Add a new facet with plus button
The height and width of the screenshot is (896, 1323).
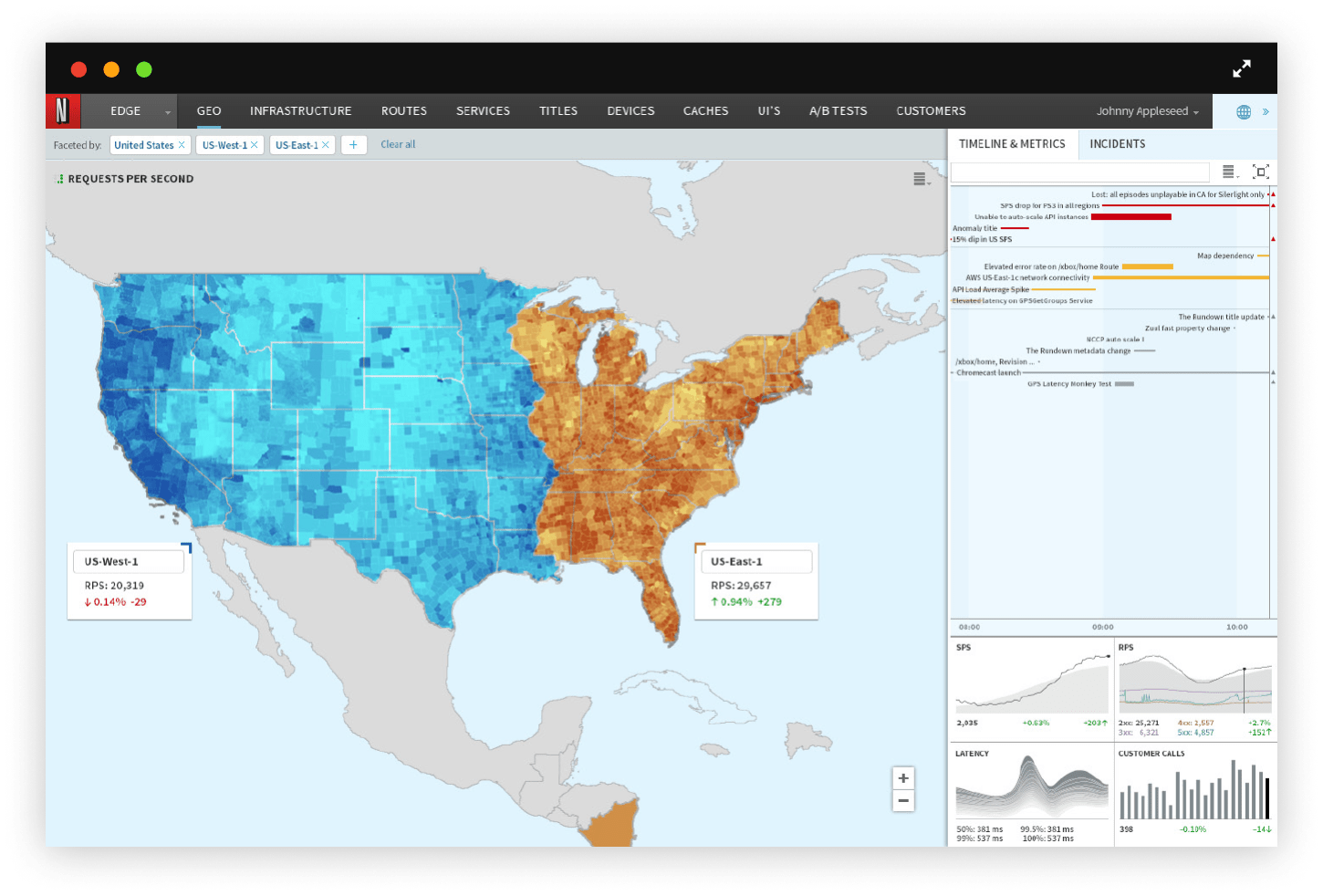[x=354, y=145]
